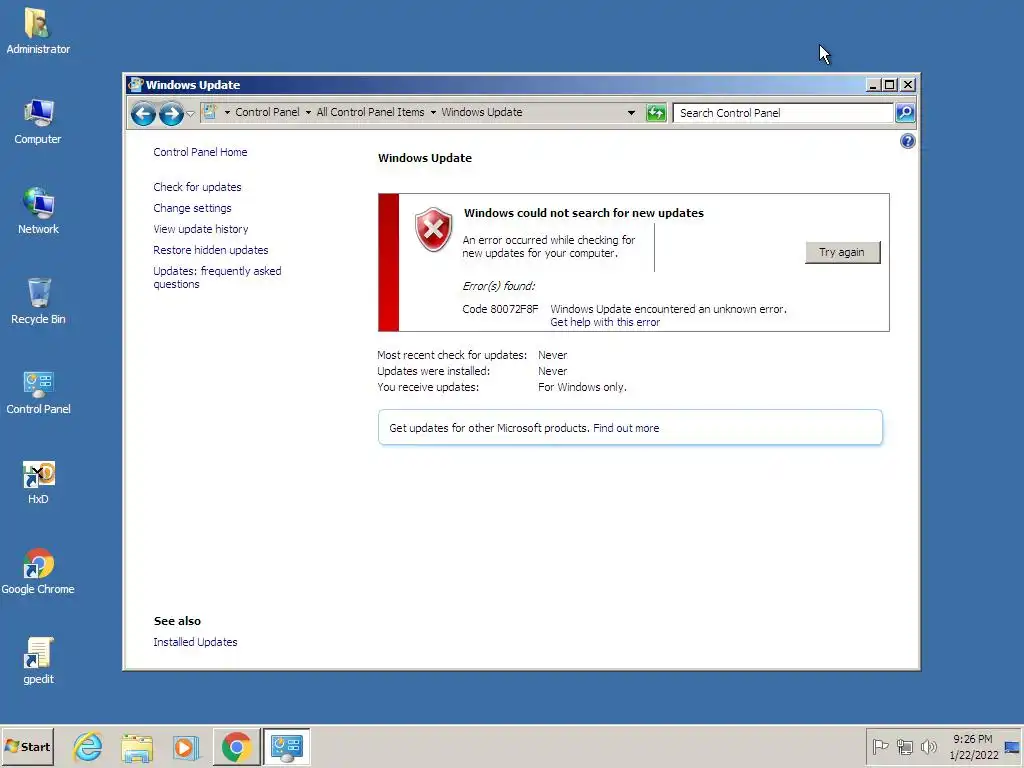
Task: Click the Action Center flag tray icon
Action: (x=880, y=746)
